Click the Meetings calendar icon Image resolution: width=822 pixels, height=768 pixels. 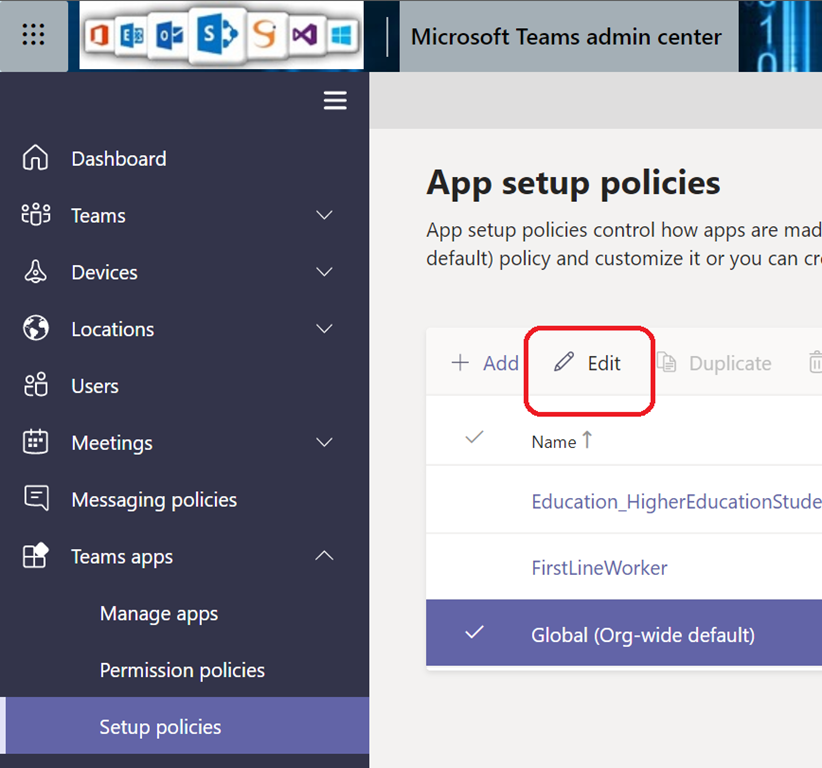[x=35, y=442]
